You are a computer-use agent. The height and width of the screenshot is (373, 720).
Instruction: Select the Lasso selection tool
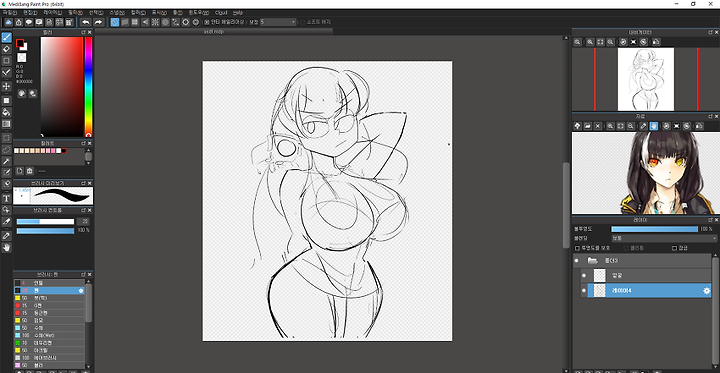(x=6, y=149)
